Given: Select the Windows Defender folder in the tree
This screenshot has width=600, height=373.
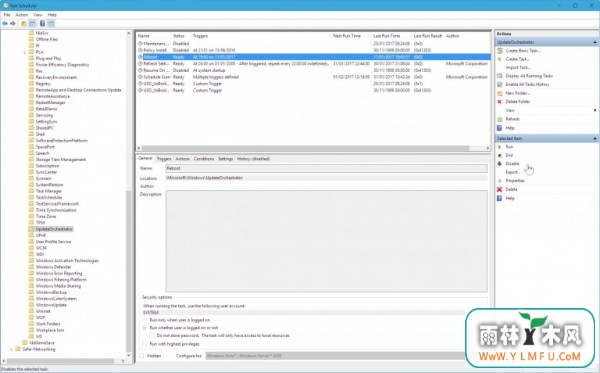Looking at the screenshot, I should (x=54, y=267).
